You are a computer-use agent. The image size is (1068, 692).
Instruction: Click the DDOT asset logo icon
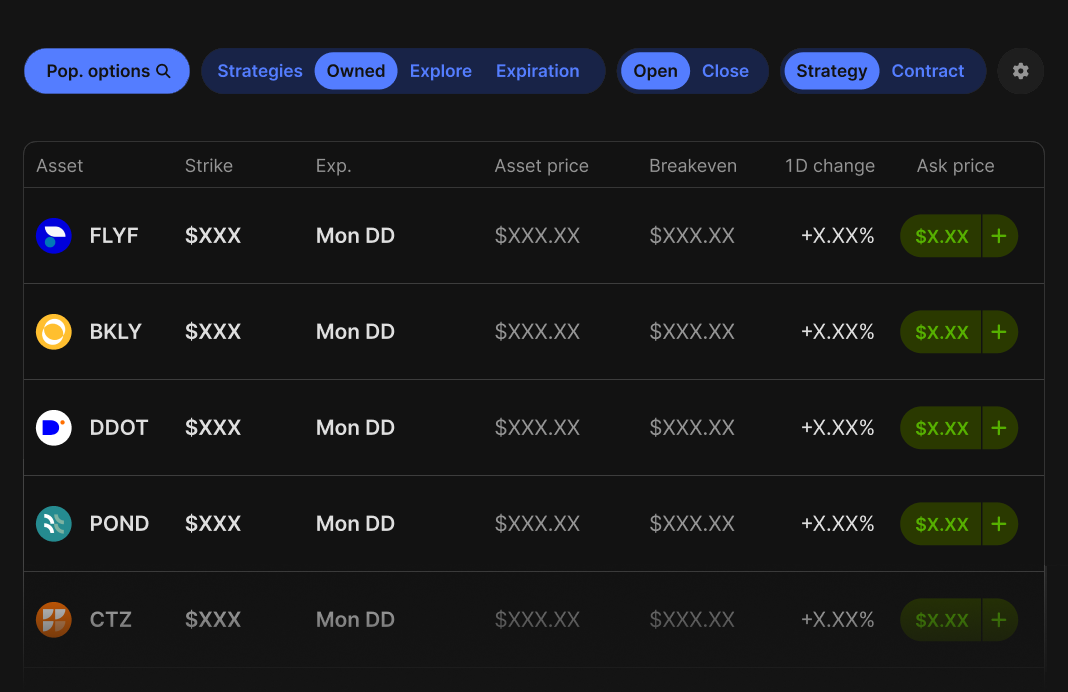coord(54,428)
